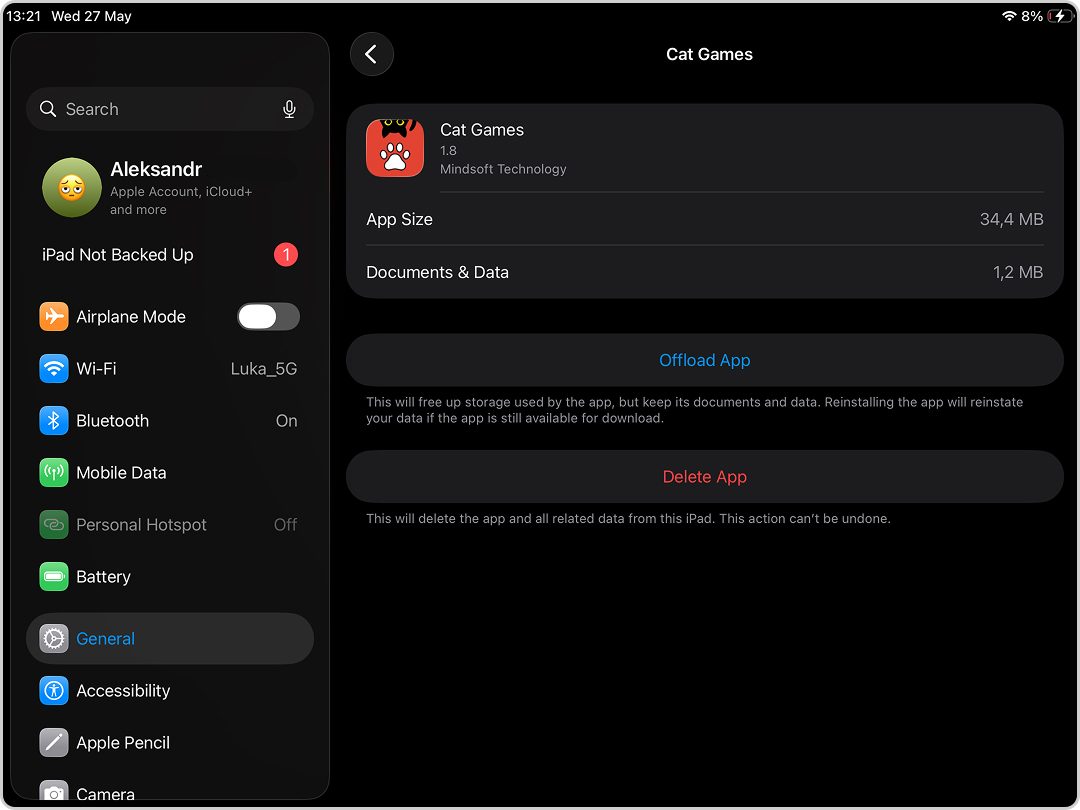Check the Wi-Fi status bar indicator
This screenshot has height=810, width=1080.
(1009, 16)
